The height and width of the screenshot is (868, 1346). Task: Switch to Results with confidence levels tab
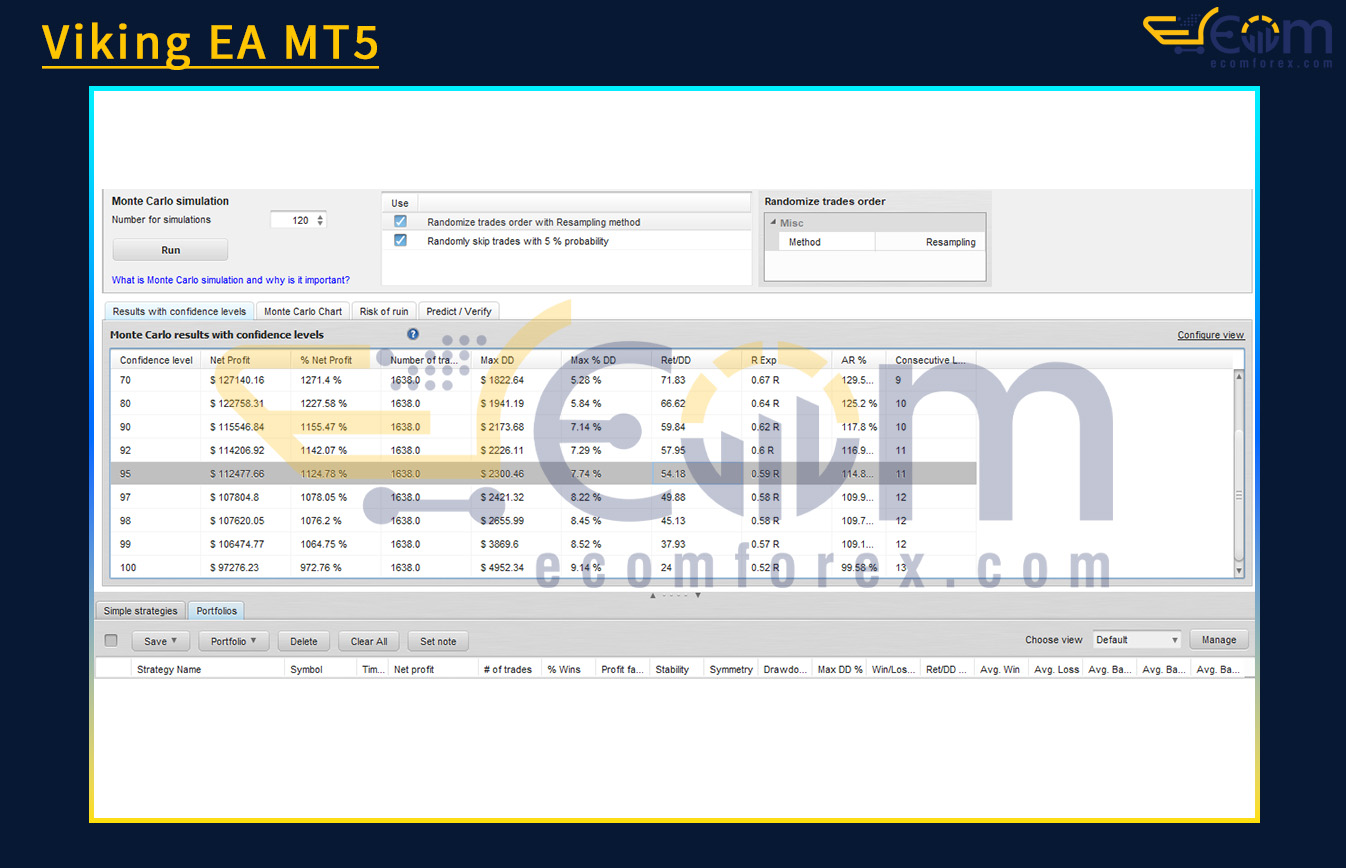point(179,311)
